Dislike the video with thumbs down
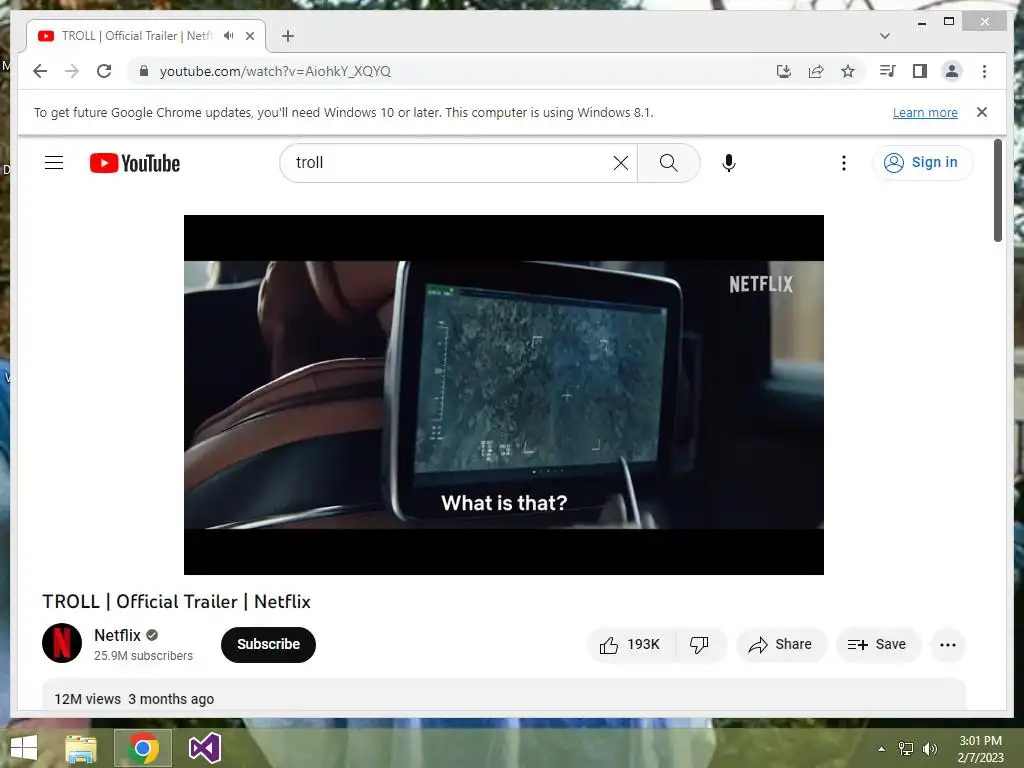Screen dimensions: 1024x768 [699, 645]
